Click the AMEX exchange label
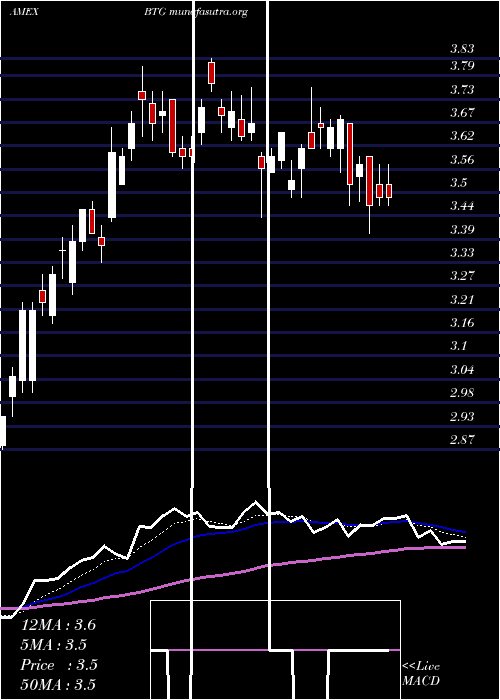The image size is (500, 700). (x=24, y=12)
